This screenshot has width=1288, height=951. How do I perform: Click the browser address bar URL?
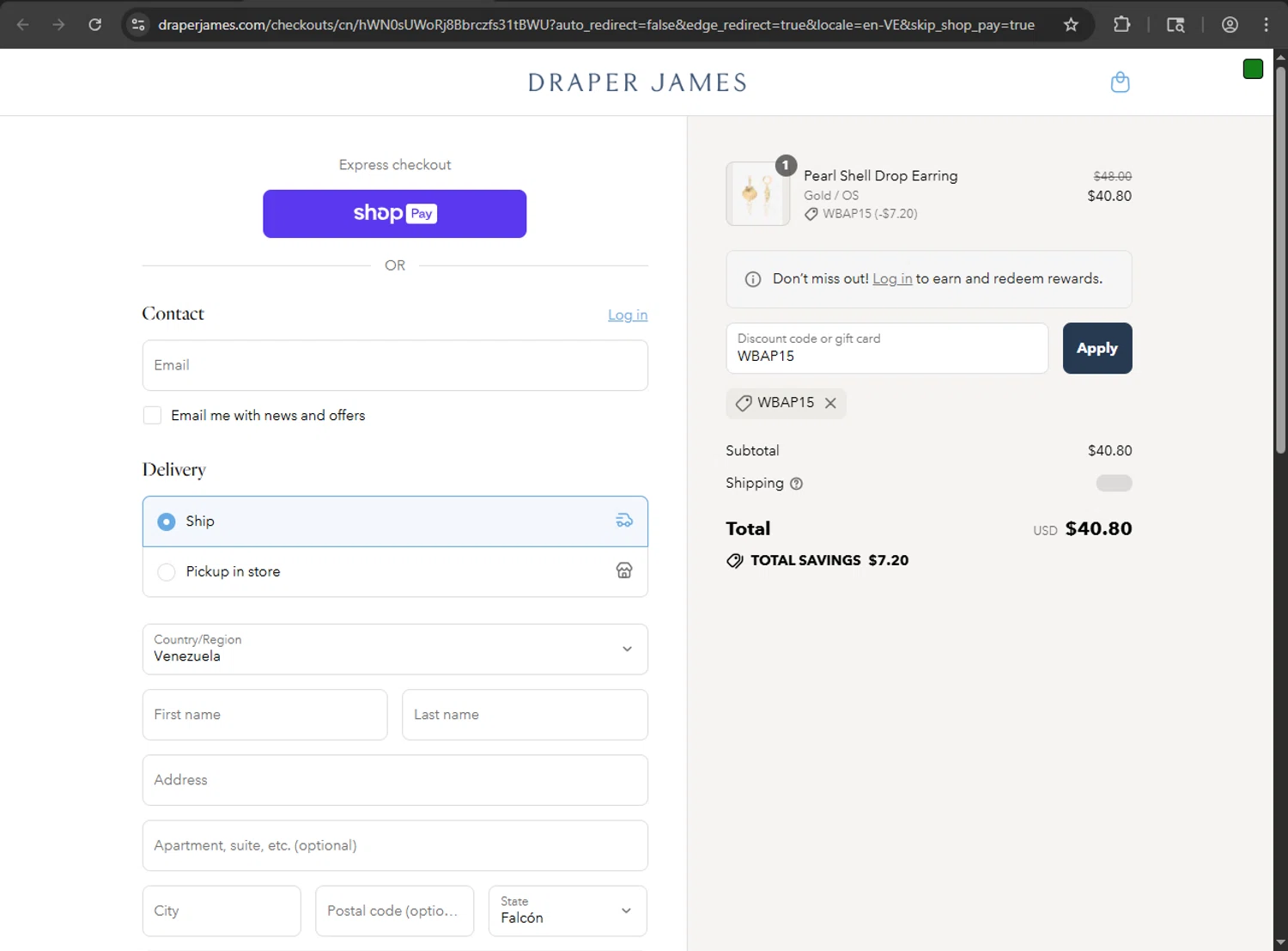[596, 25]
